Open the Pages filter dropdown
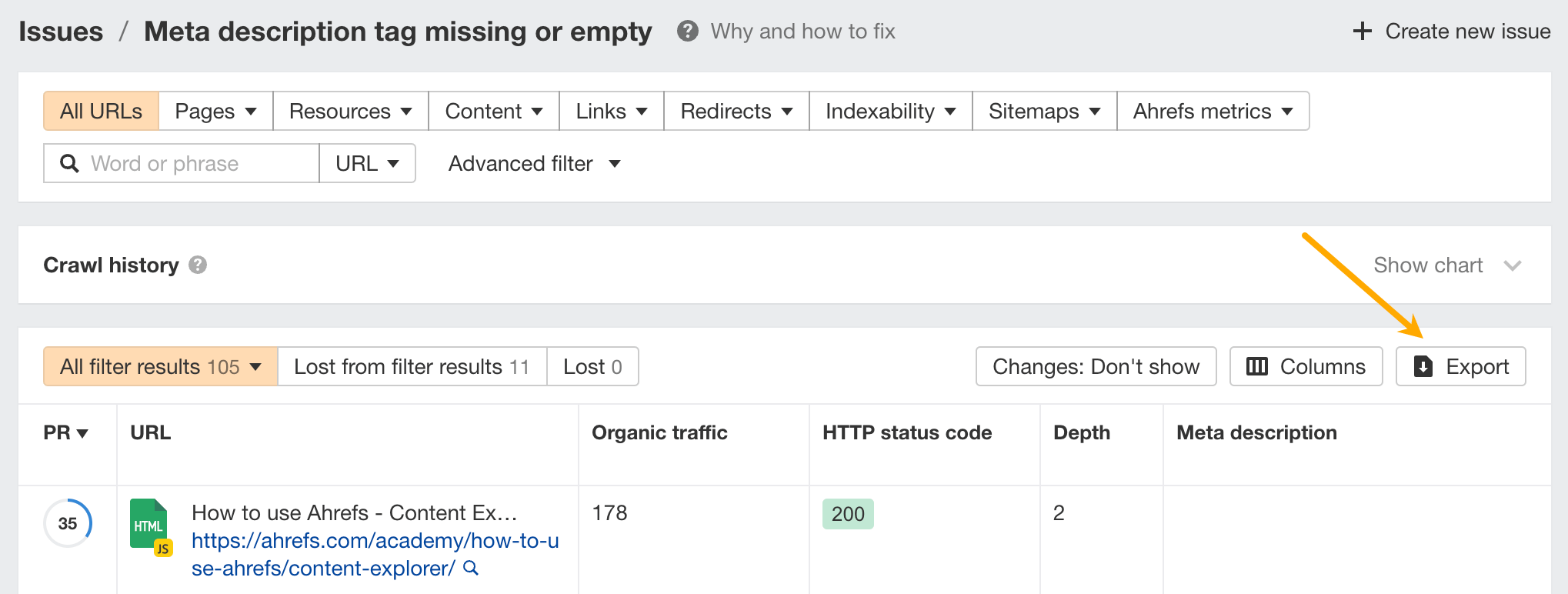The height and width of the screenshot is (594, 1568). (x=215, y=112)
